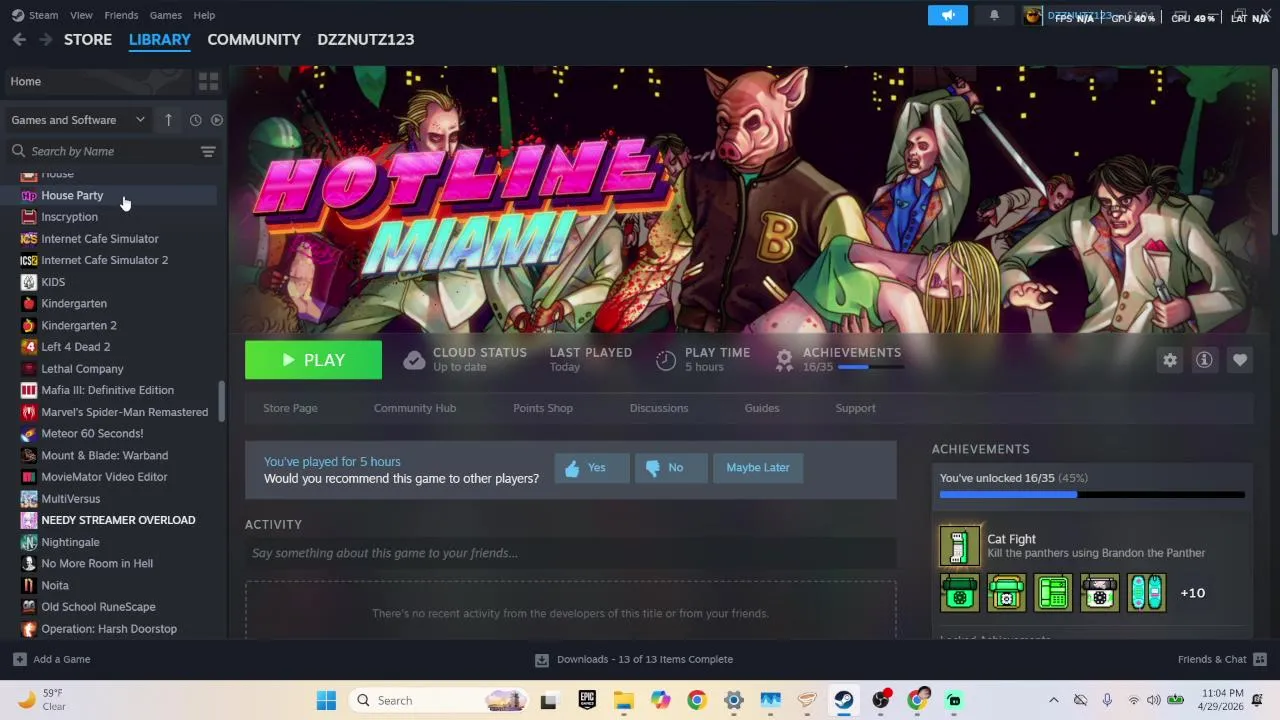
Task: Select Left 4 Dead 2 in library
Action: (x=110, y=347)
